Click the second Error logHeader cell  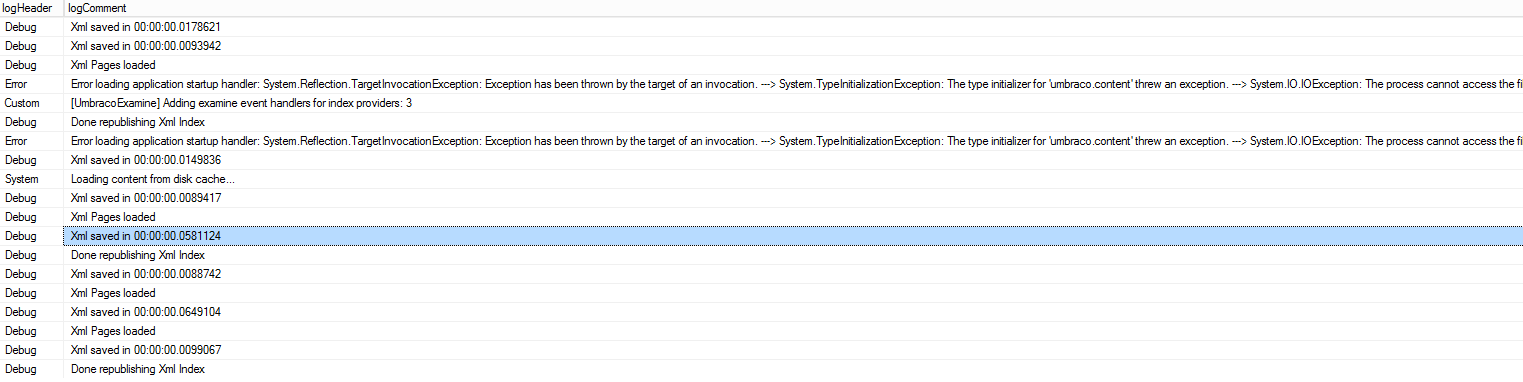tap(32, 141)
